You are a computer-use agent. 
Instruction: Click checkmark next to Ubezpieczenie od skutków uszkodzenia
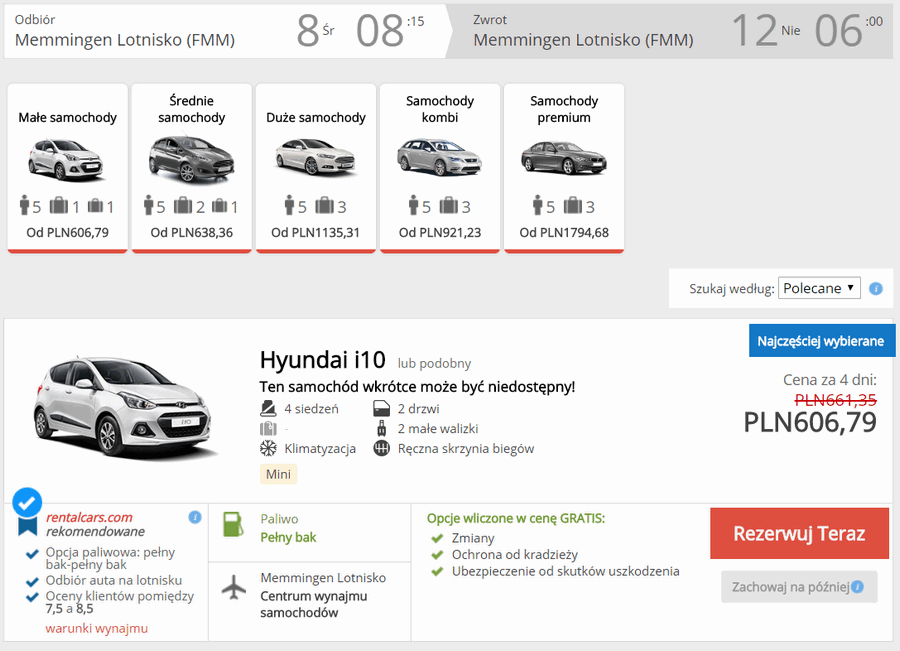(437, 572)
